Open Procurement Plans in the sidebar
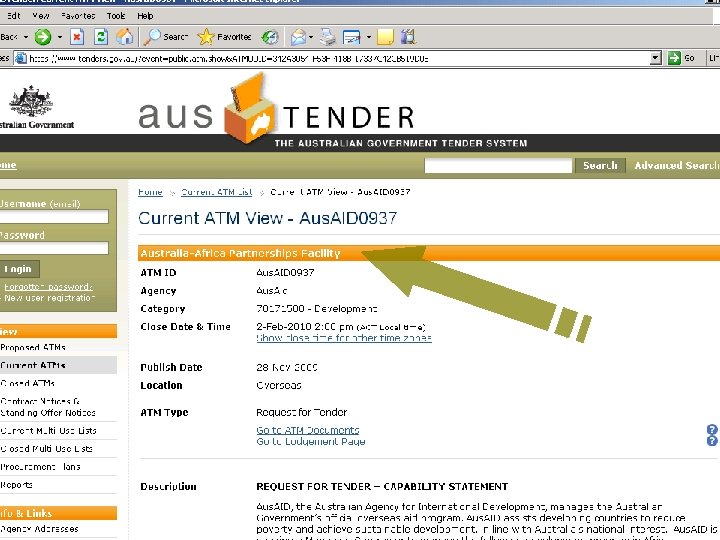720x540 pixels. tap(40, 467)
